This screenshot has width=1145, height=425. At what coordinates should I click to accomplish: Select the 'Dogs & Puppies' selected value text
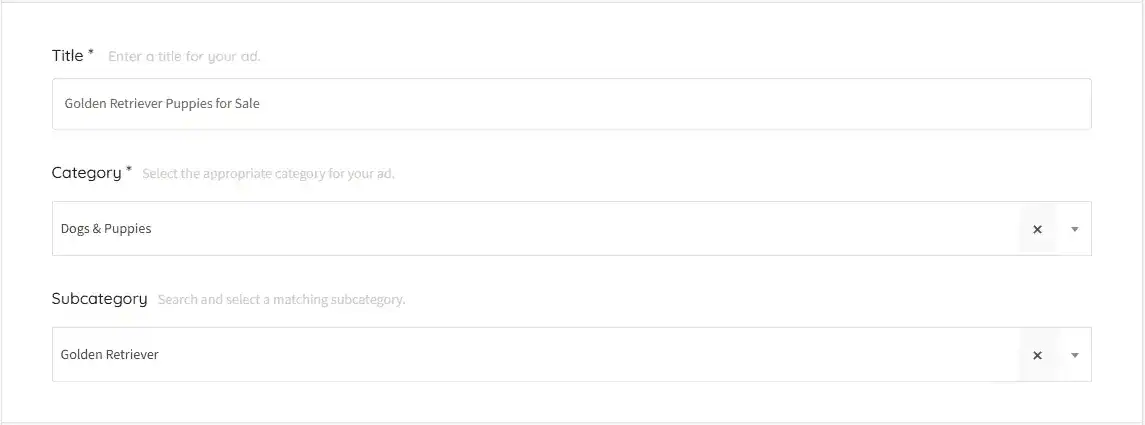coord(106,229)
